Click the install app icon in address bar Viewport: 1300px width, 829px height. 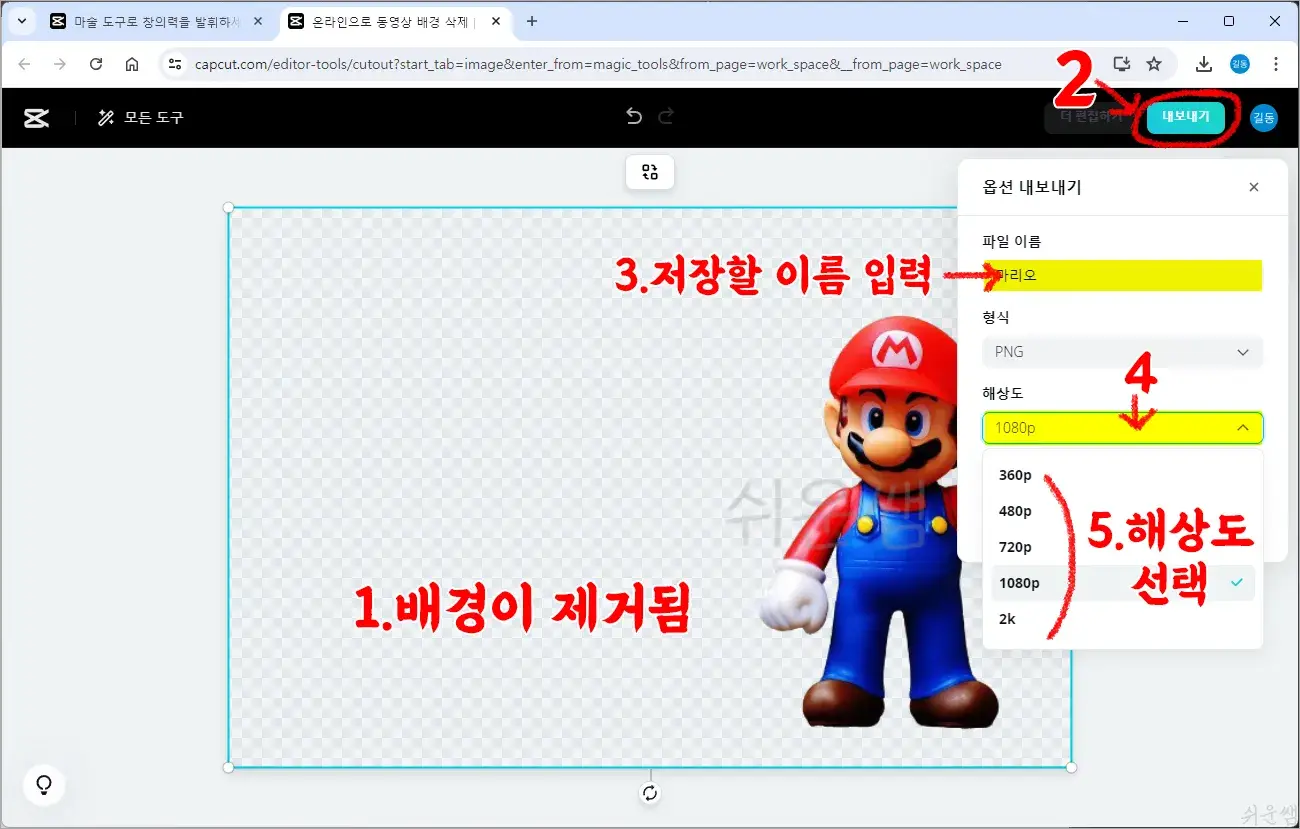click(x=1121, y=64)
